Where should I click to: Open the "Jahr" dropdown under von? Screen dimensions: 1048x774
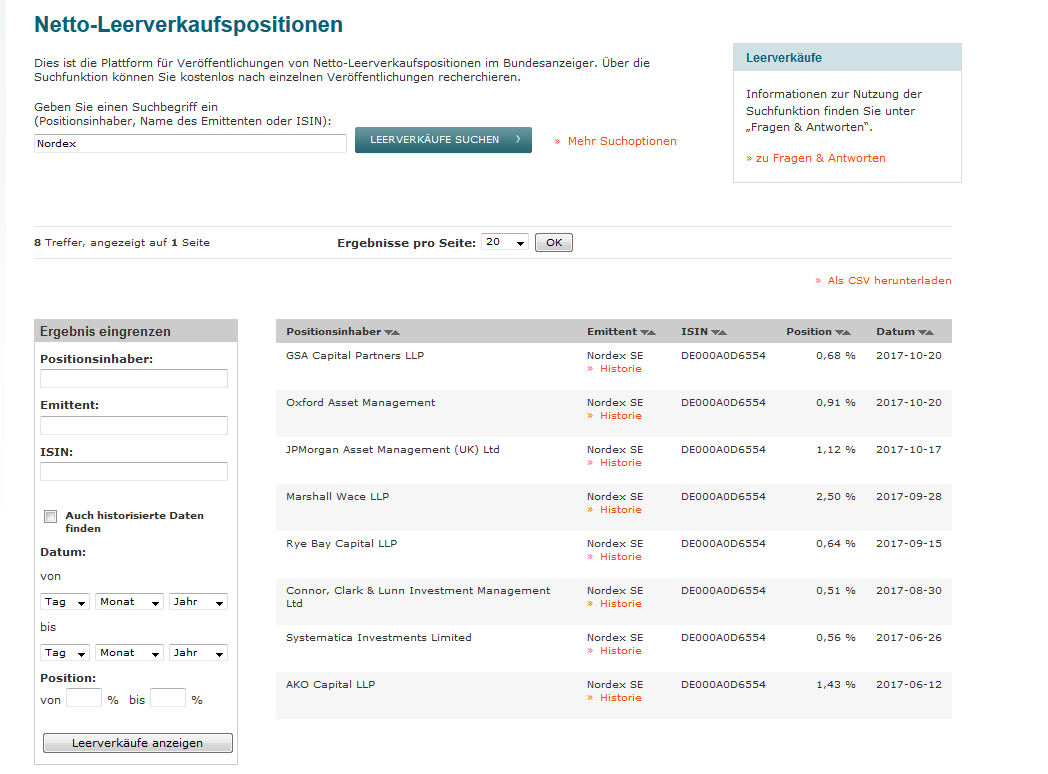click(x=197, y=601)
